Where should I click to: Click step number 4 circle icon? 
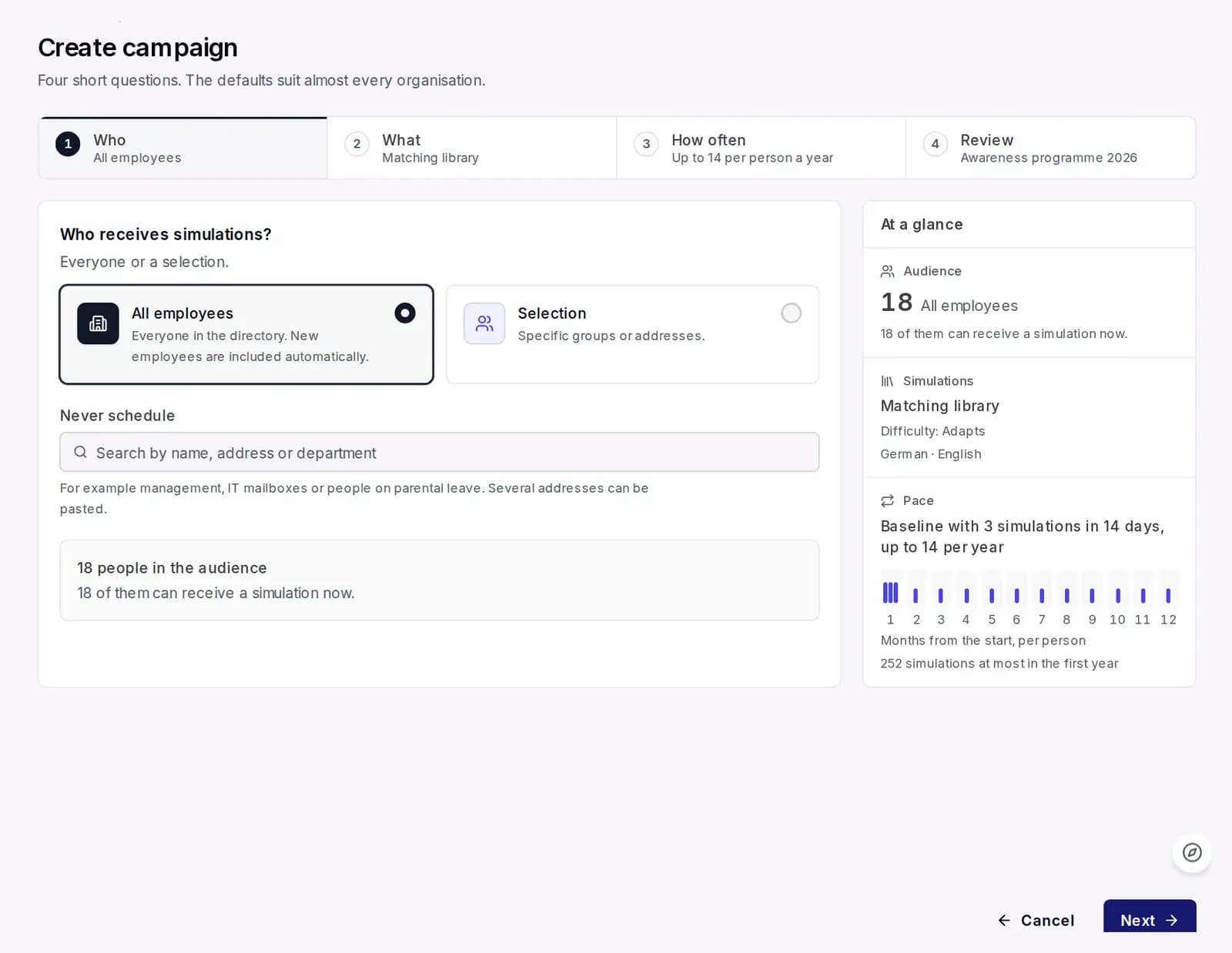pos(935,144)
